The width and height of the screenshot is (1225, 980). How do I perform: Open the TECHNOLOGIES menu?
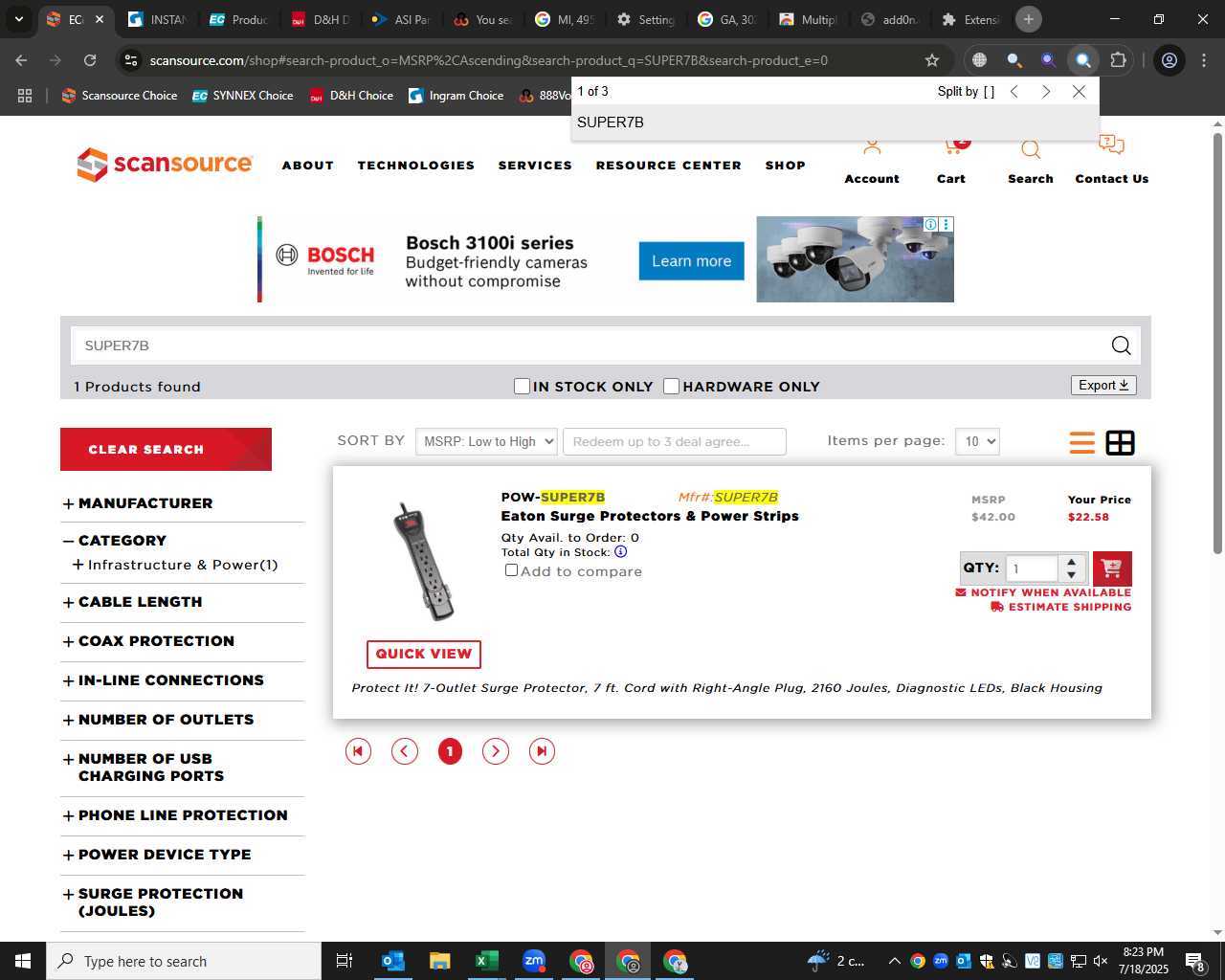(416, 166)
